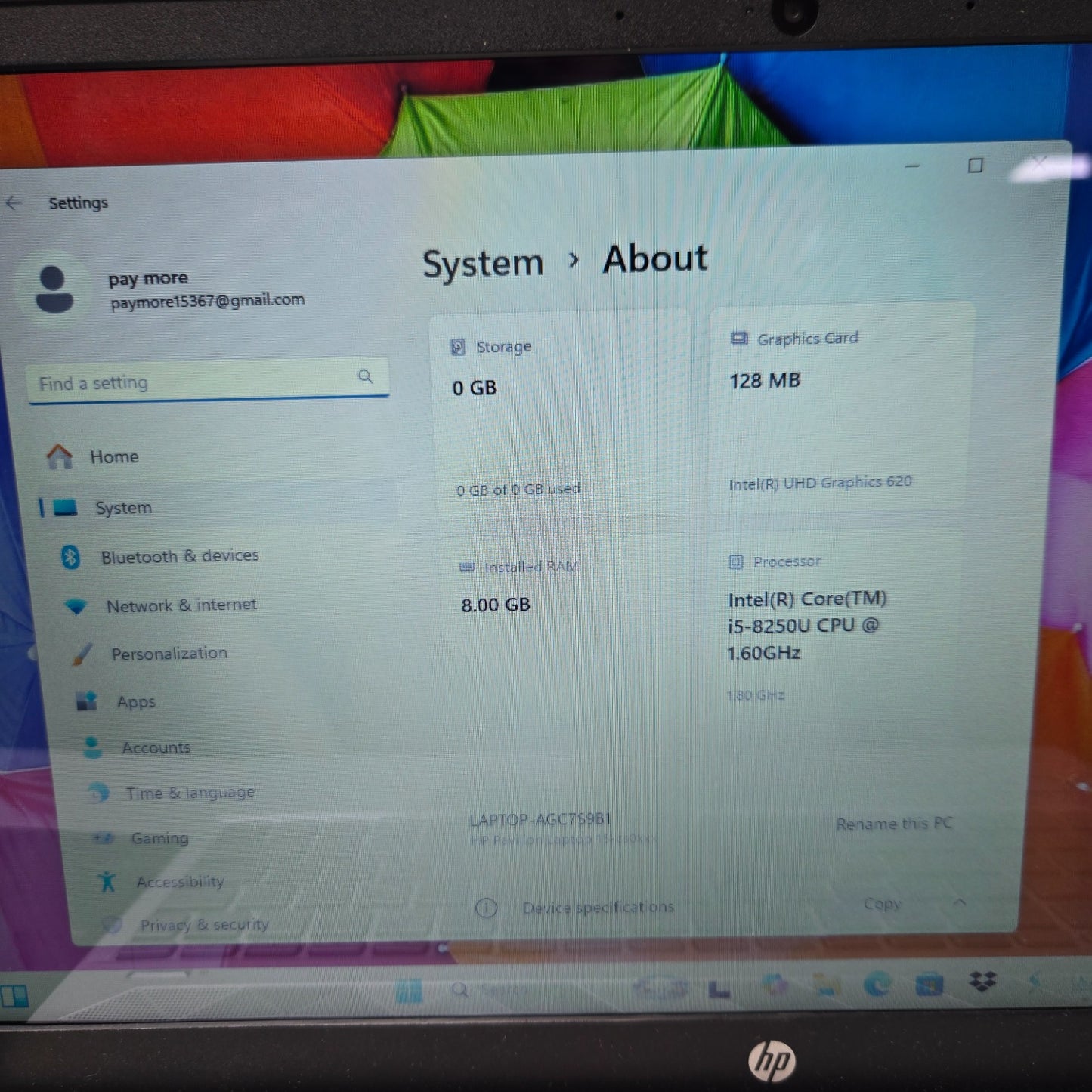Click the Installed RAM memory icon
Screen dimensions: 1092x1092
click(x=467, y=567)
